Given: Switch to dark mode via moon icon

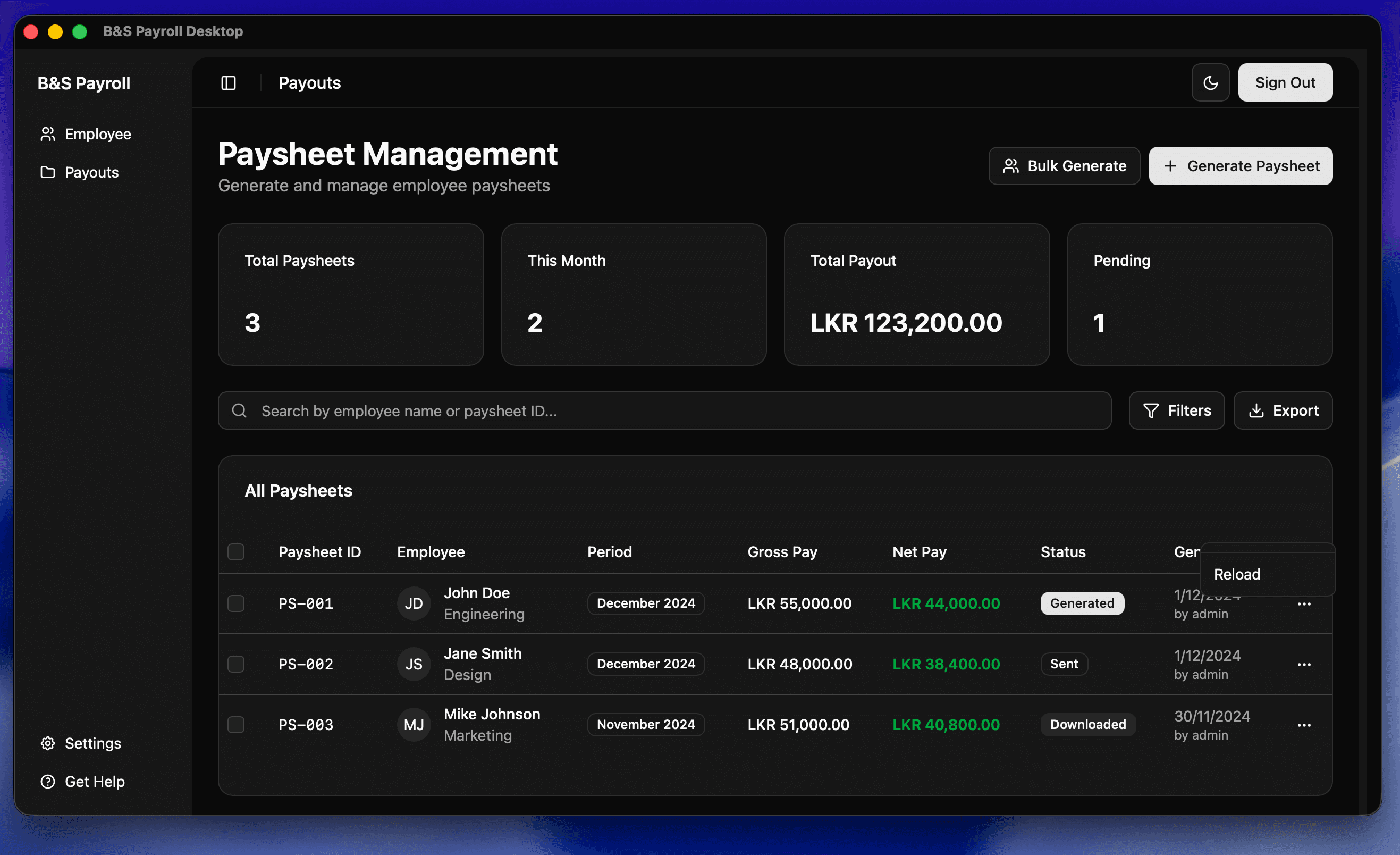Looking at the screenshot, I should (x=1210, y=82).
